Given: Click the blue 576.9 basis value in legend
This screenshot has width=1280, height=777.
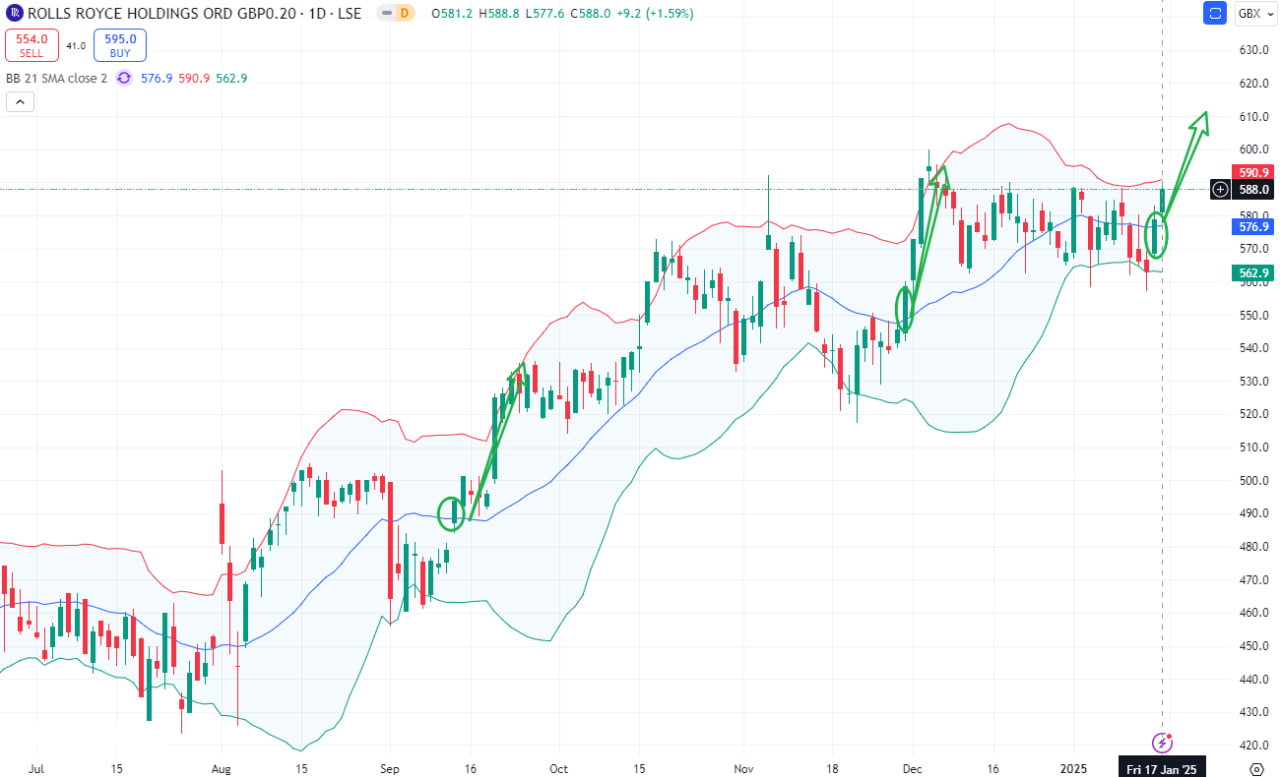Looking at the screenshot, I should (x=157, y=78).
